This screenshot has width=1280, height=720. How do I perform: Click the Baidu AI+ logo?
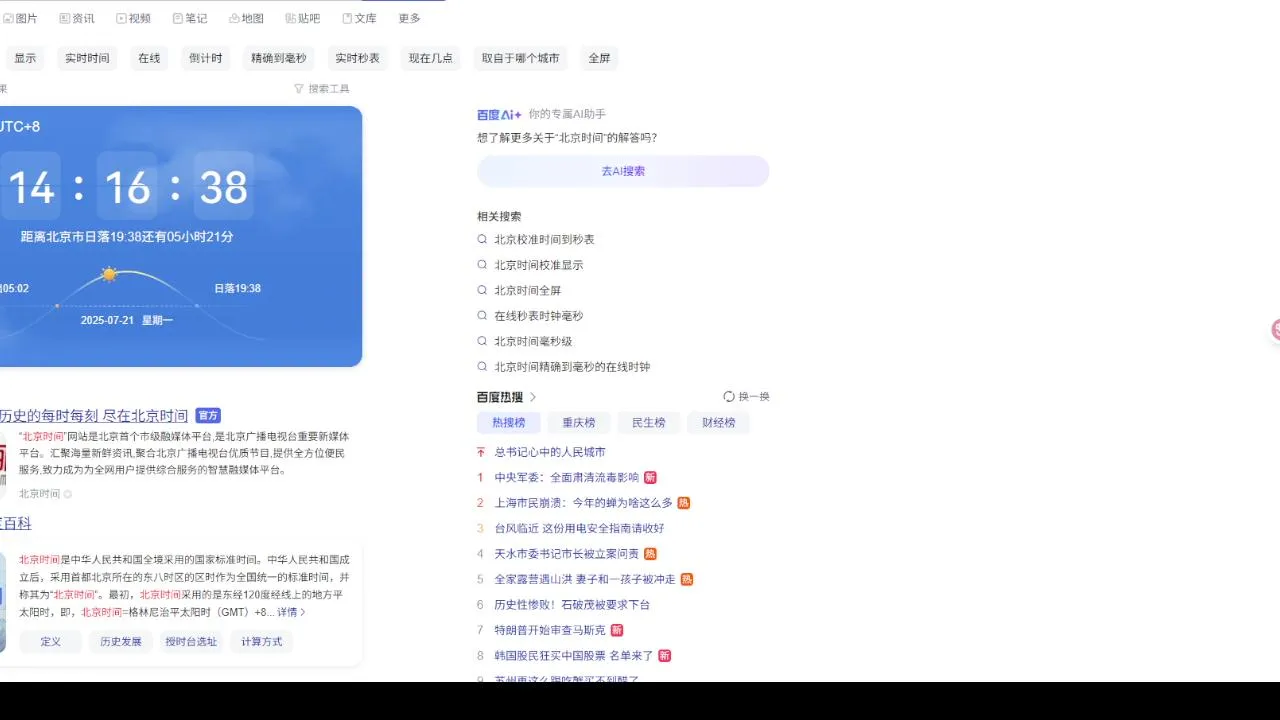tap(499, 115)
